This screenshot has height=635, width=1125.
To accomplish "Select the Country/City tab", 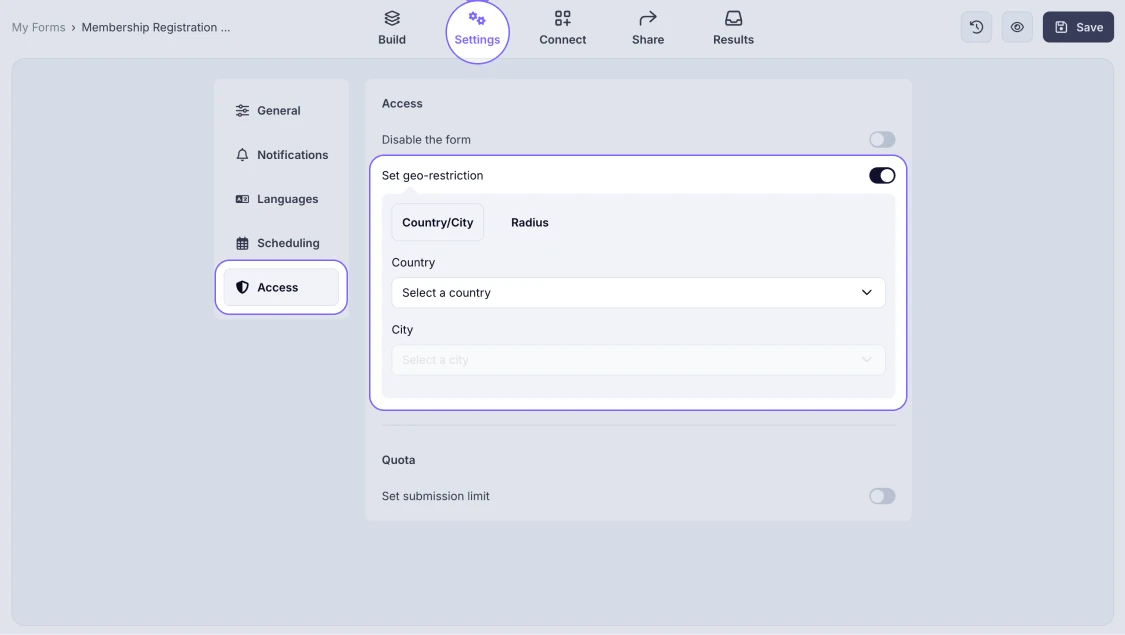I will pos(437,223).
